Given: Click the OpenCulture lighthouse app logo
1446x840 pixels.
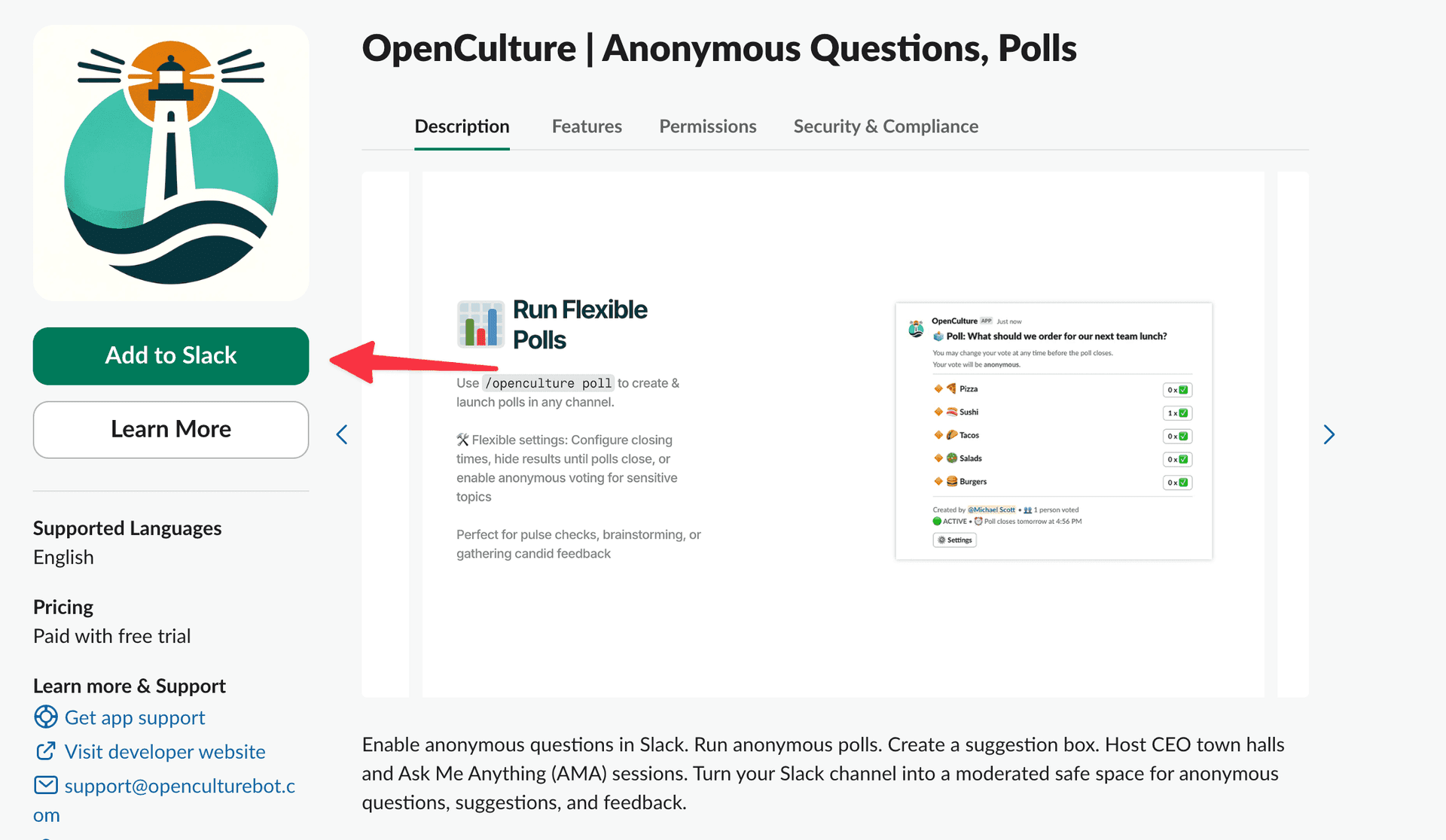Looking at the screenshot, I should [171, 162].
